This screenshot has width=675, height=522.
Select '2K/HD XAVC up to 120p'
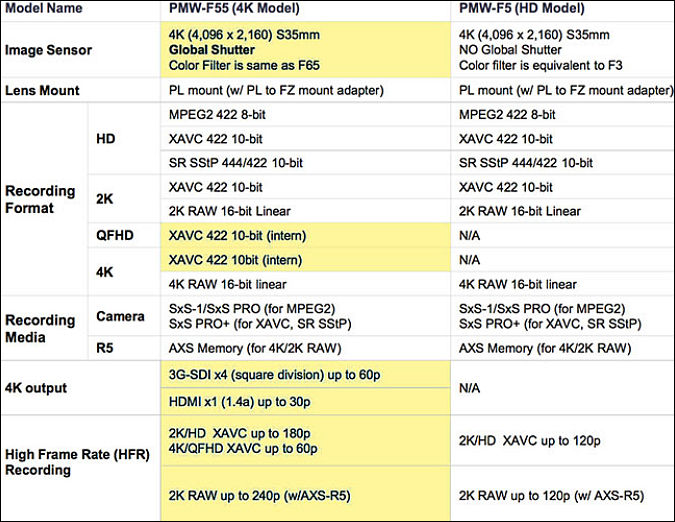(529, 441)
